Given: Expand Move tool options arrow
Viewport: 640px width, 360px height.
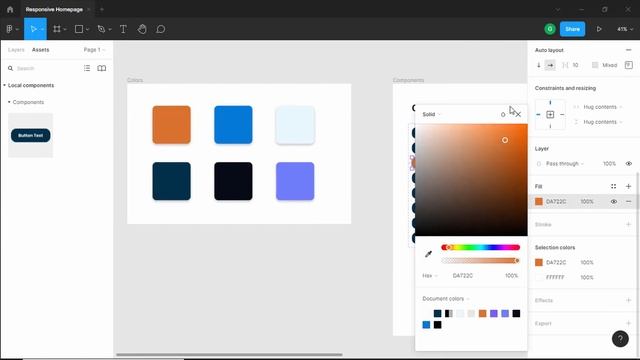Looking at the screenshot, I should [x=42, y=29].
